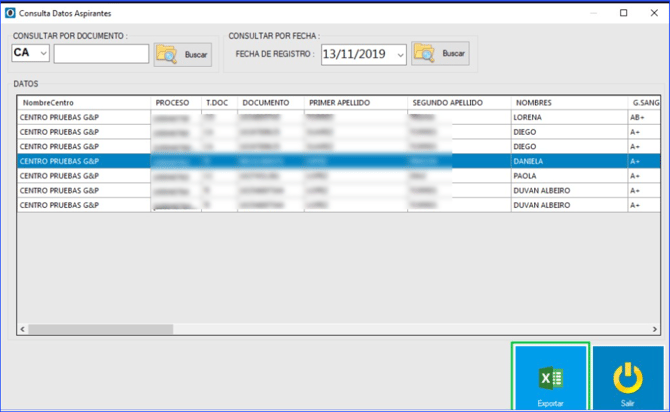Click the scroll right arrow of horizontal scrollbar
The width and height of the screenshot is (670, 412).
(655, 329)
